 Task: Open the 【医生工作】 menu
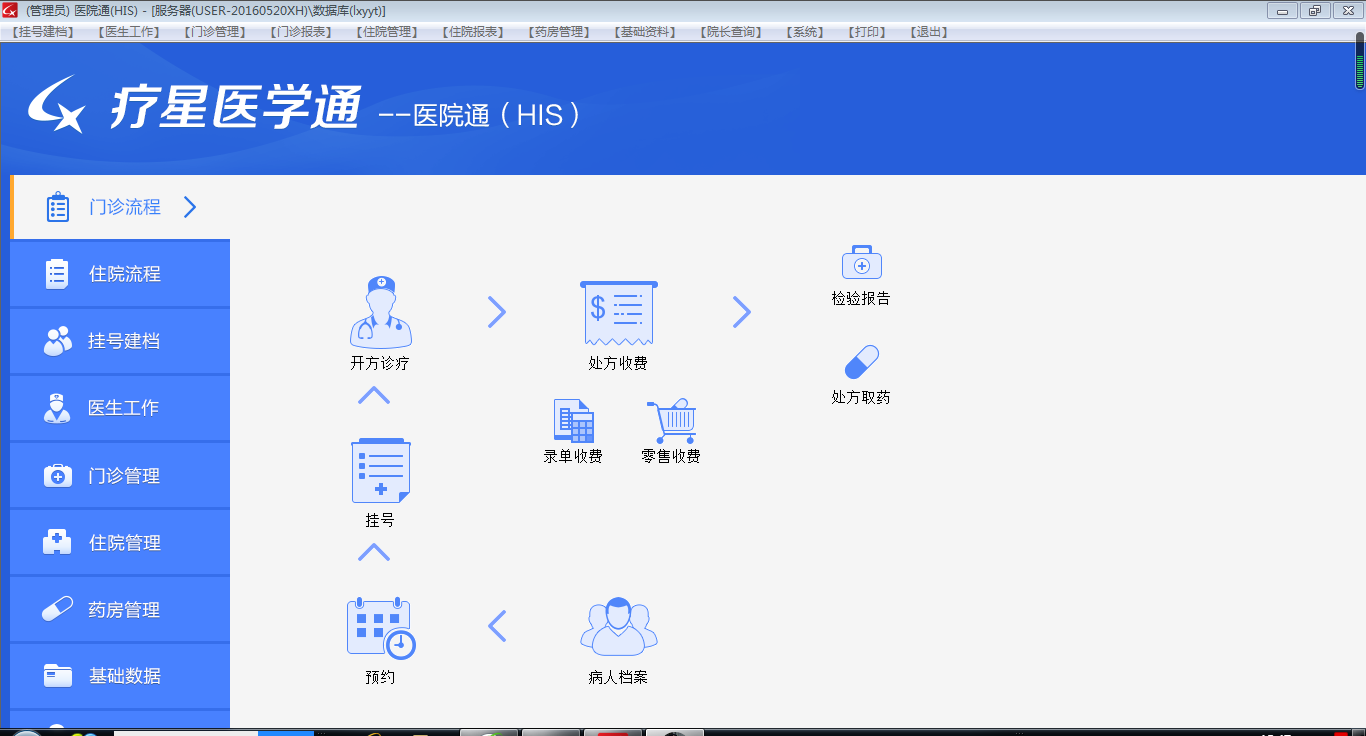click(130, 32)
